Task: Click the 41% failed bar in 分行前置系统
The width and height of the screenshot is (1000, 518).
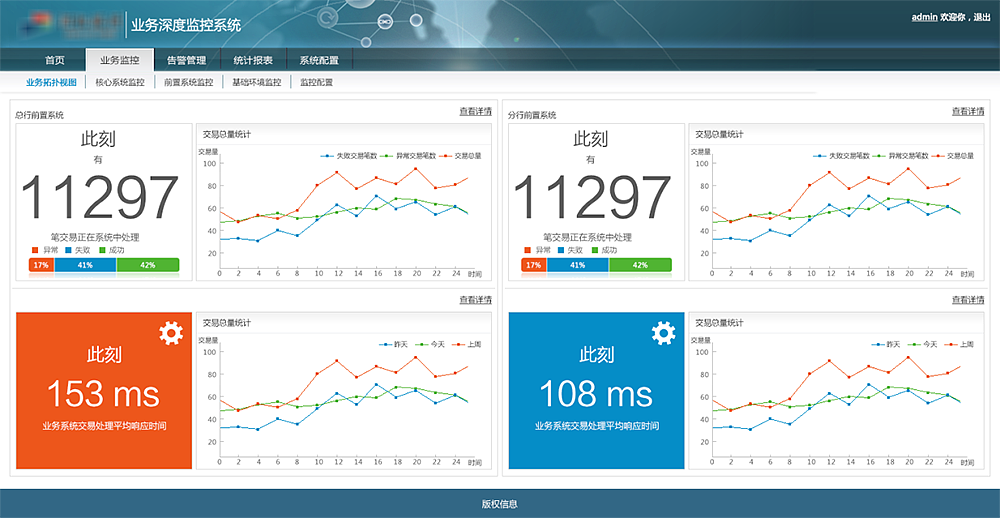Action: (578, 265)
